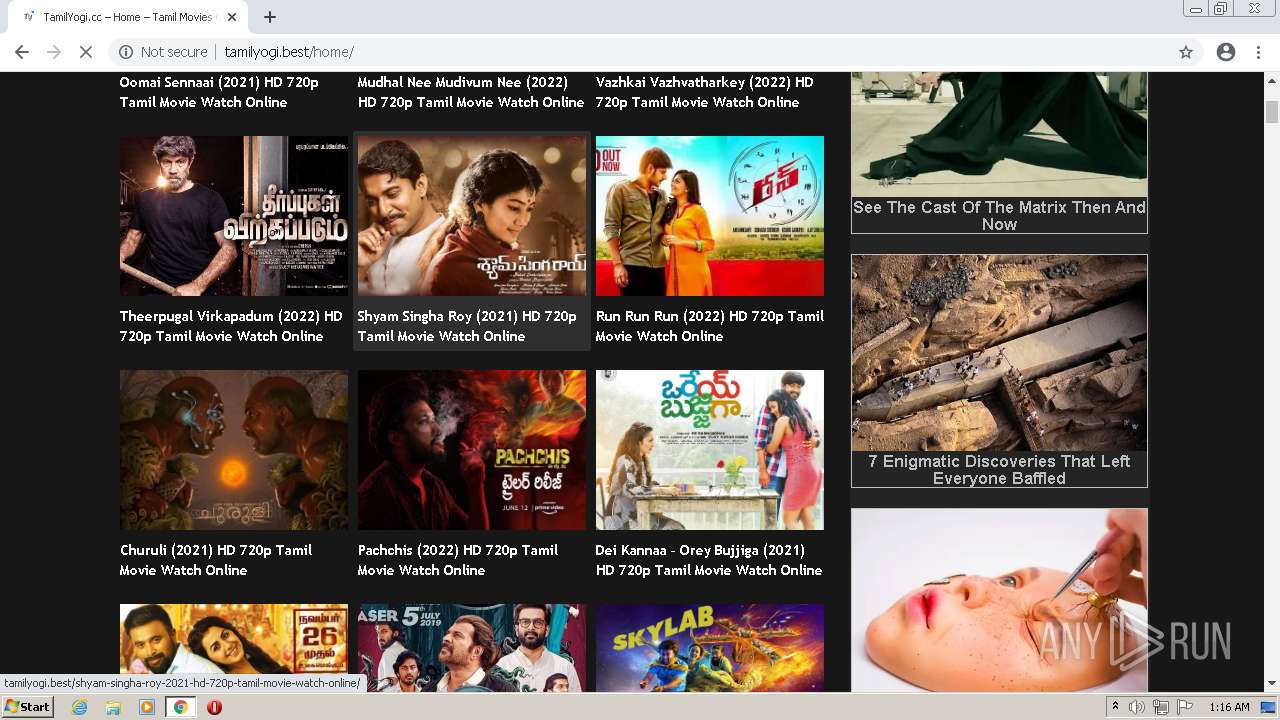Open a new browser tab

[270, 17]
